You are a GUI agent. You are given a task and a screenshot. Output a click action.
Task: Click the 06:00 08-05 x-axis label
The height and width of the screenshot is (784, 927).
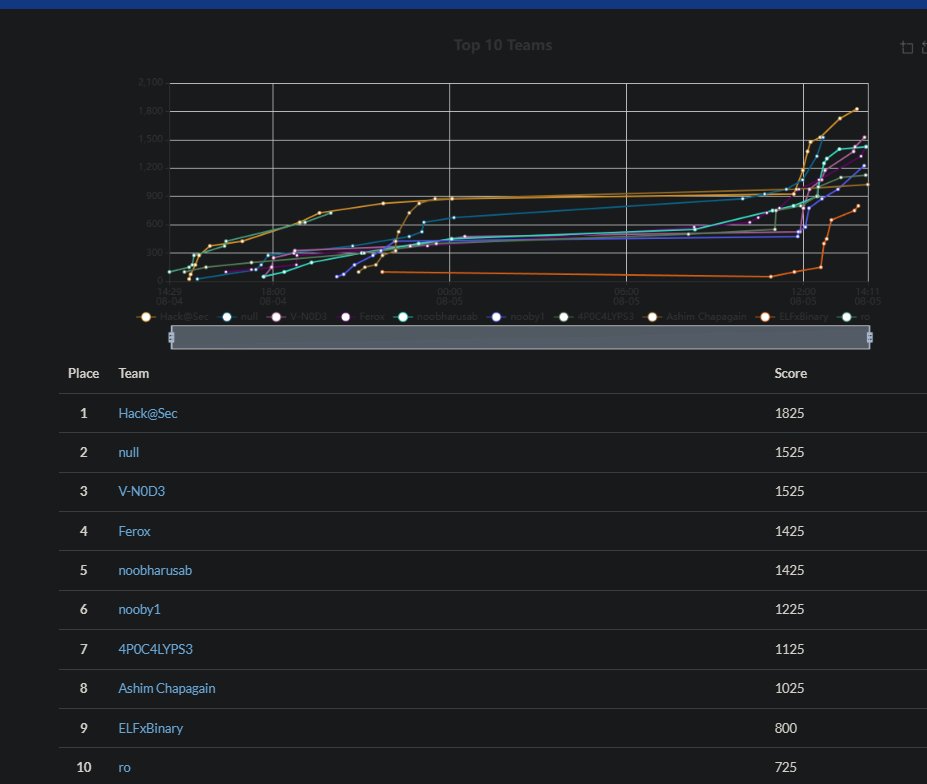(627, 297)
